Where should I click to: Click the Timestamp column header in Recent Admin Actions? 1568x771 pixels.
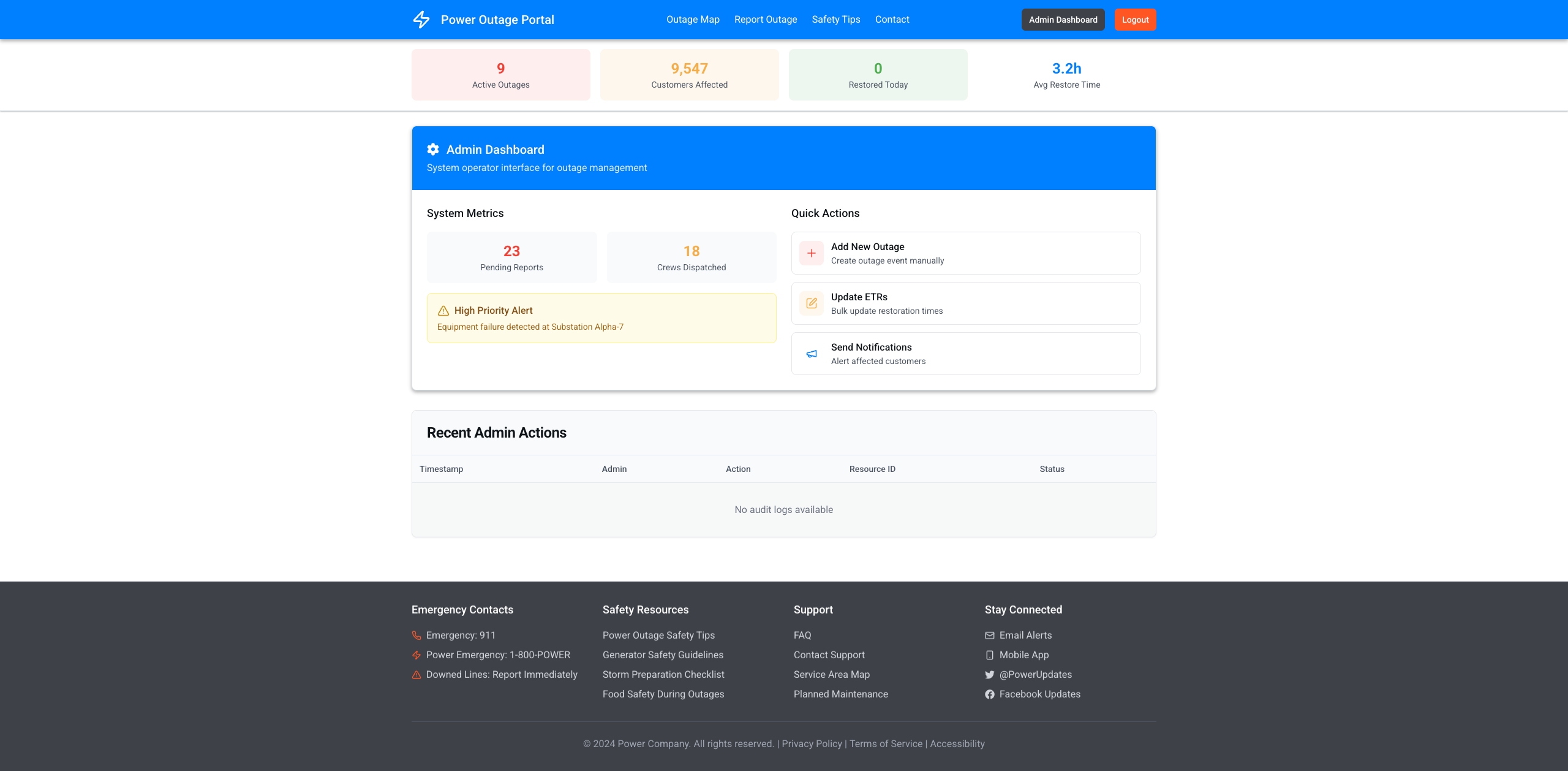click(x=441, y=469)
